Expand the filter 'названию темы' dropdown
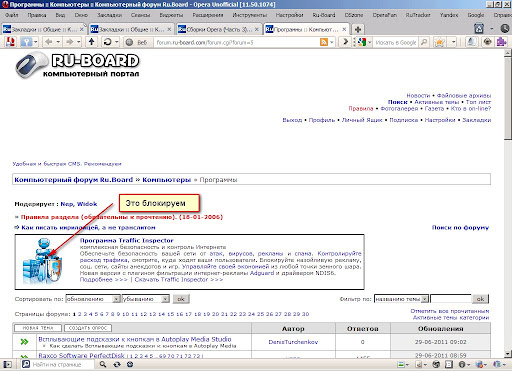The height and width of the screenshot is (371, 512). click(401, 299)
